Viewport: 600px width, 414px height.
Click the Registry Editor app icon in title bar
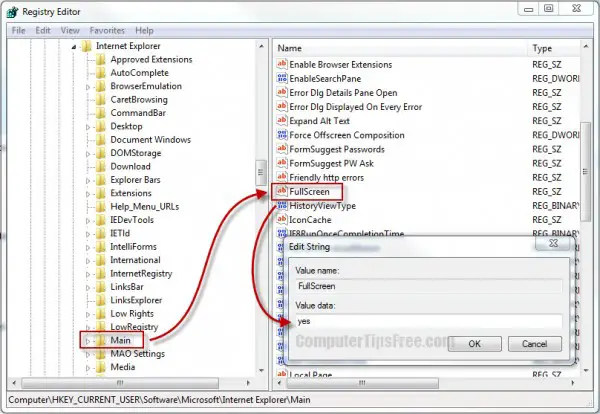point(12,12)
